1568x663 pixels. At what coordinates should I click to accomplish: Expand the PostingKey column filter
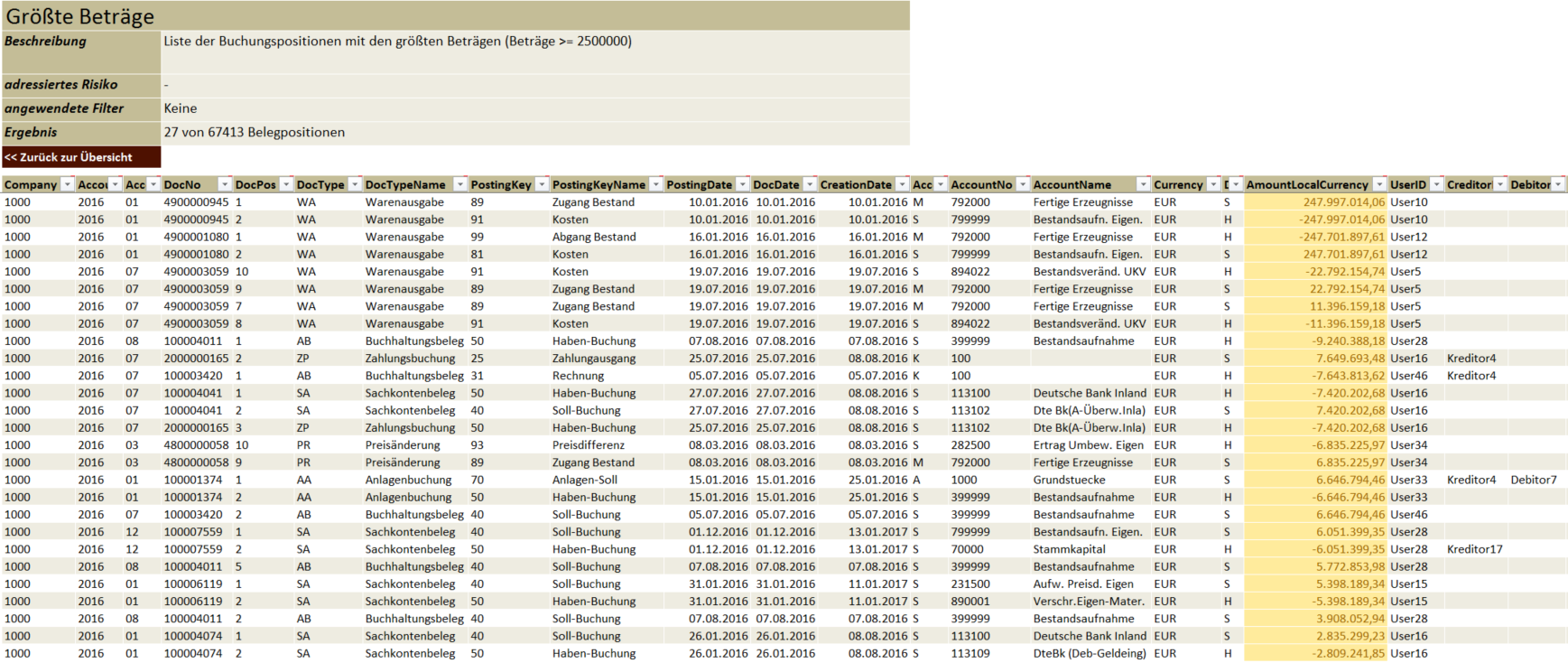[x=542, y=184]
